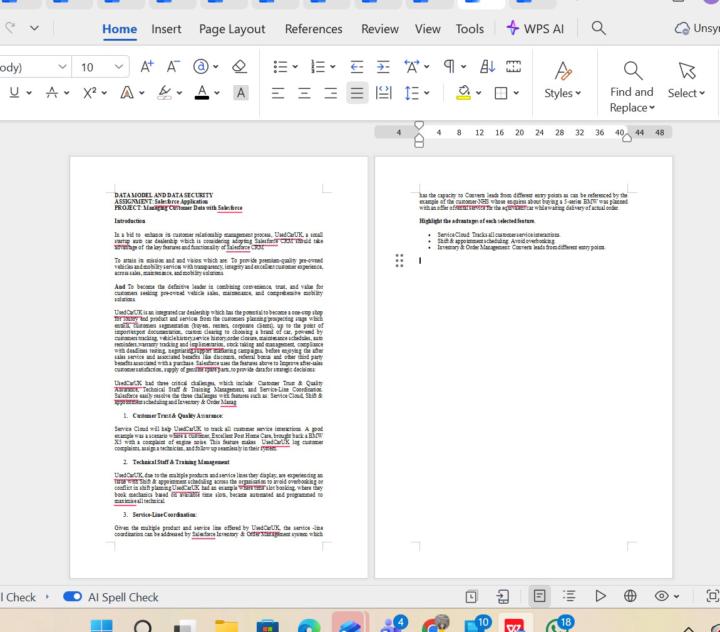Open the Home ribbon tab
This screenshot has width=720, height=632.
pos(119,29)
